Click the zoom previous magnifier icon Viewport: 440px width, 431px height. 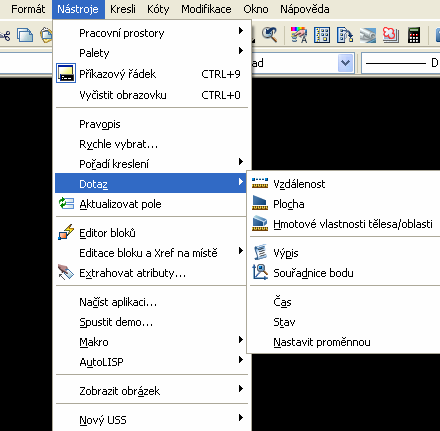270,35
